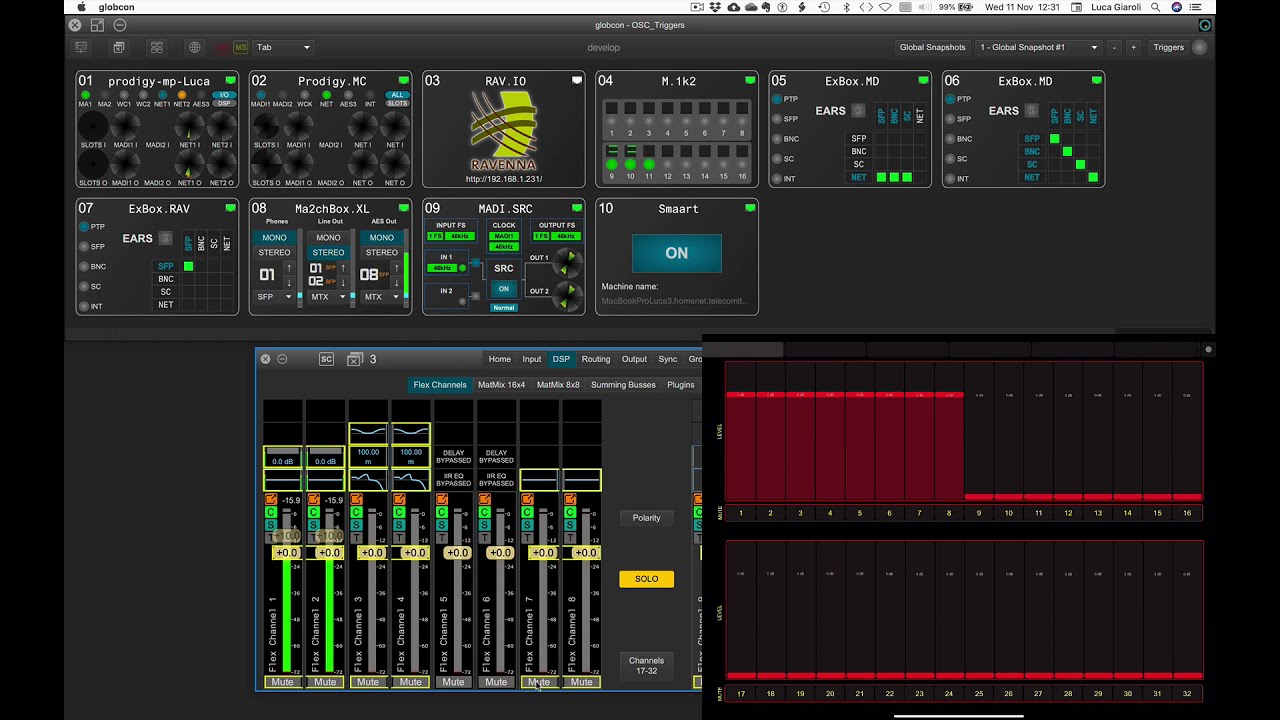
Task: Select BNC clock source on first ExBox.MD card 05
Action: (778, 139)
